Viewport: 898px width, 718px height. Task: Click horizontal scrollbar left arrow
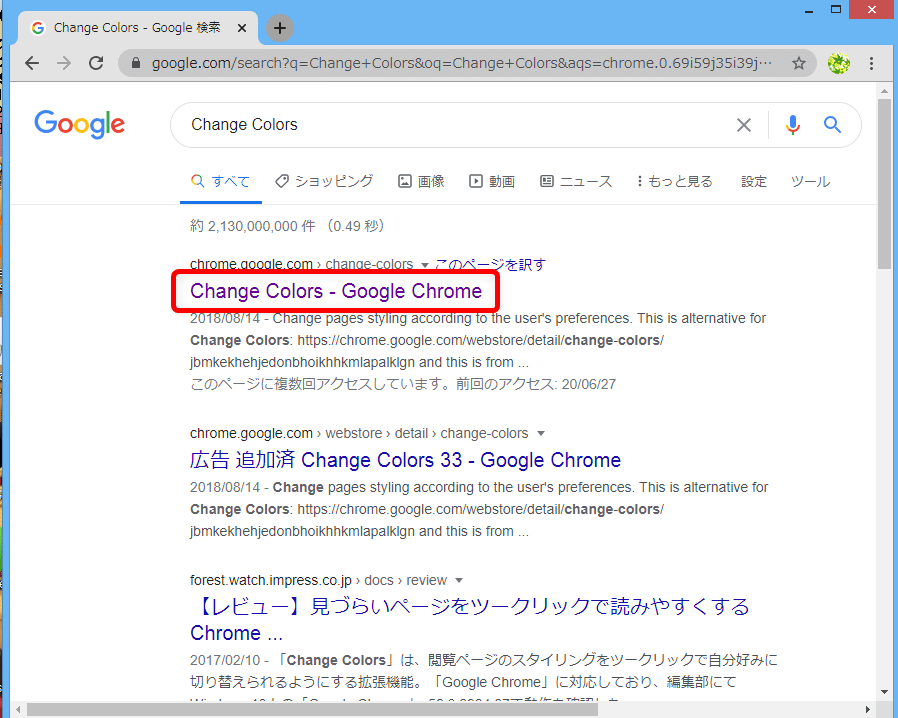tap(18, 710)
